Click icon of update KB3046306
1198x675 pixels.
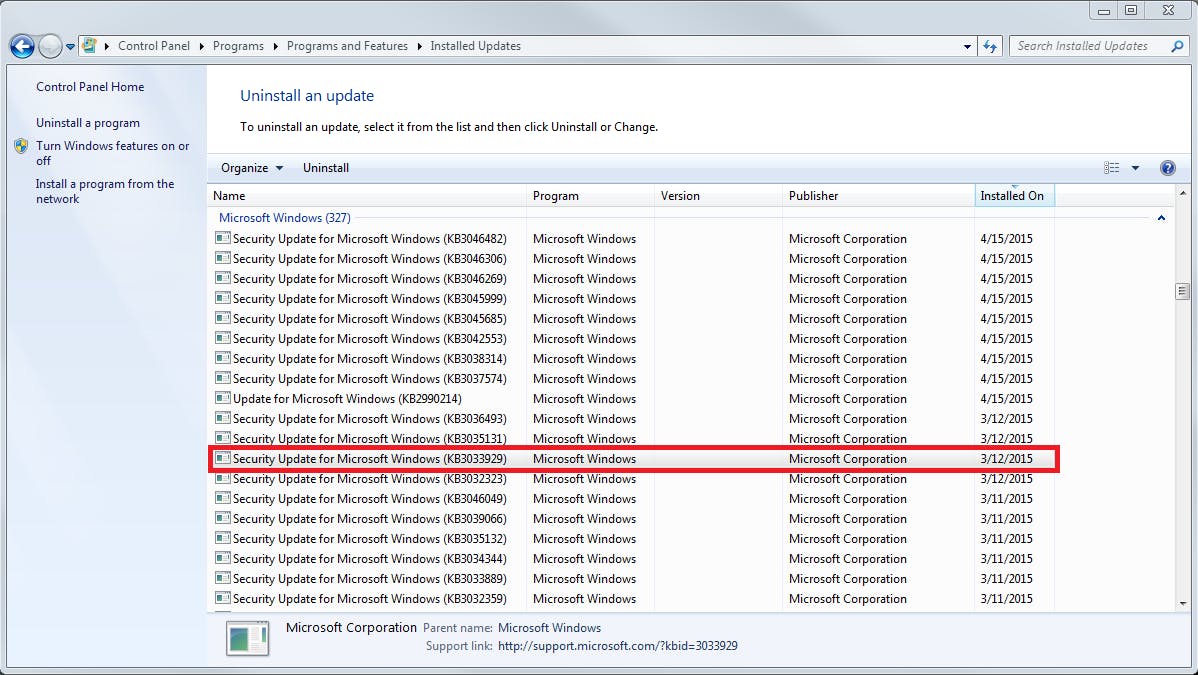pos(222,258)
